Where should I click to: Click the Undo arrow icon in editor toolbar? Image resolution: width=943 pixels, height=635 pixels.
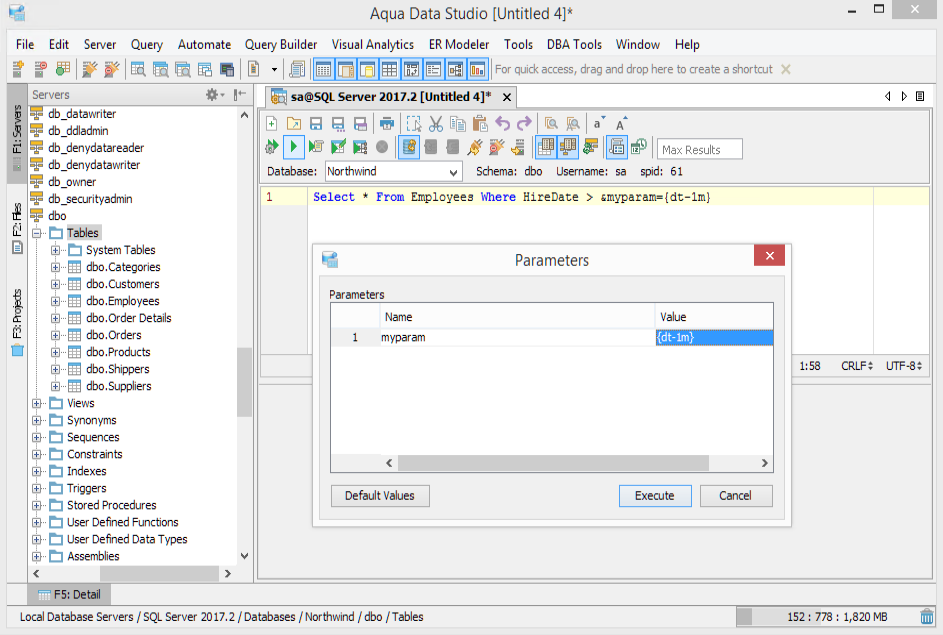click(x=502, y=124)
